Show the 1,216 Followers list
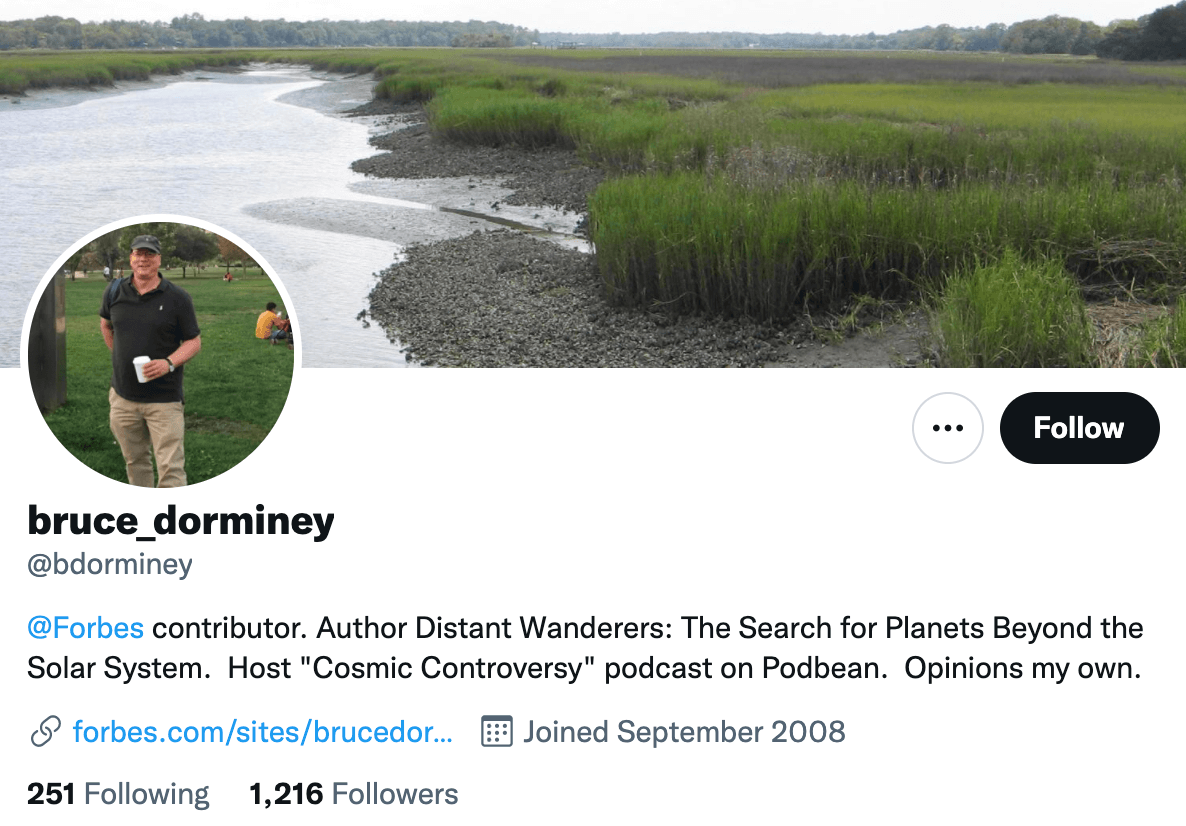1186x826 pixels. tap(353, 794)
